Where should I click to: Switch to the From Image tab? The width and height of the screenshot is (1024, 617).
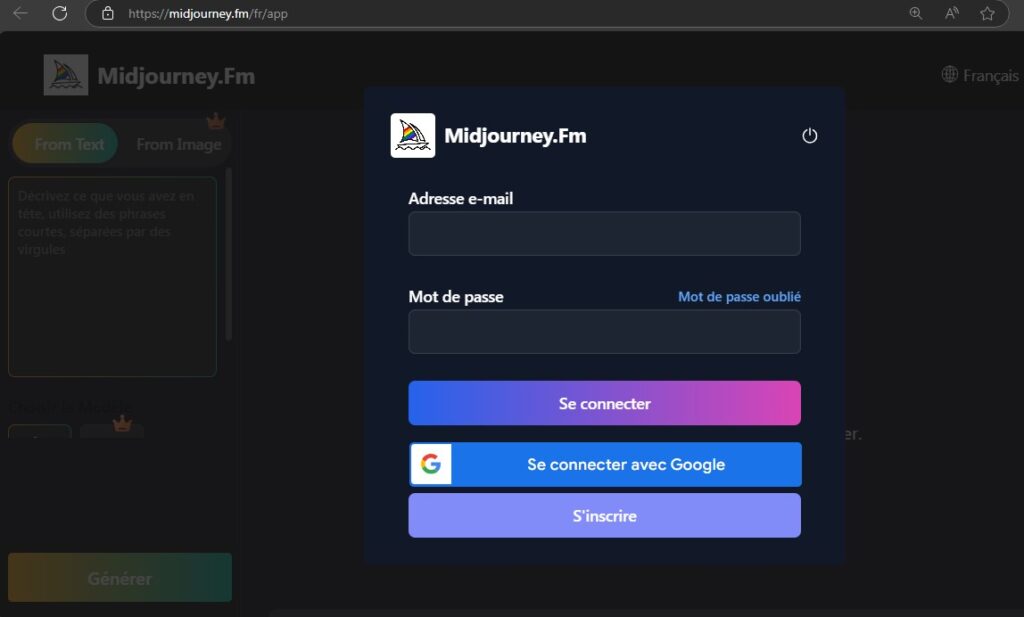(178, 144)
